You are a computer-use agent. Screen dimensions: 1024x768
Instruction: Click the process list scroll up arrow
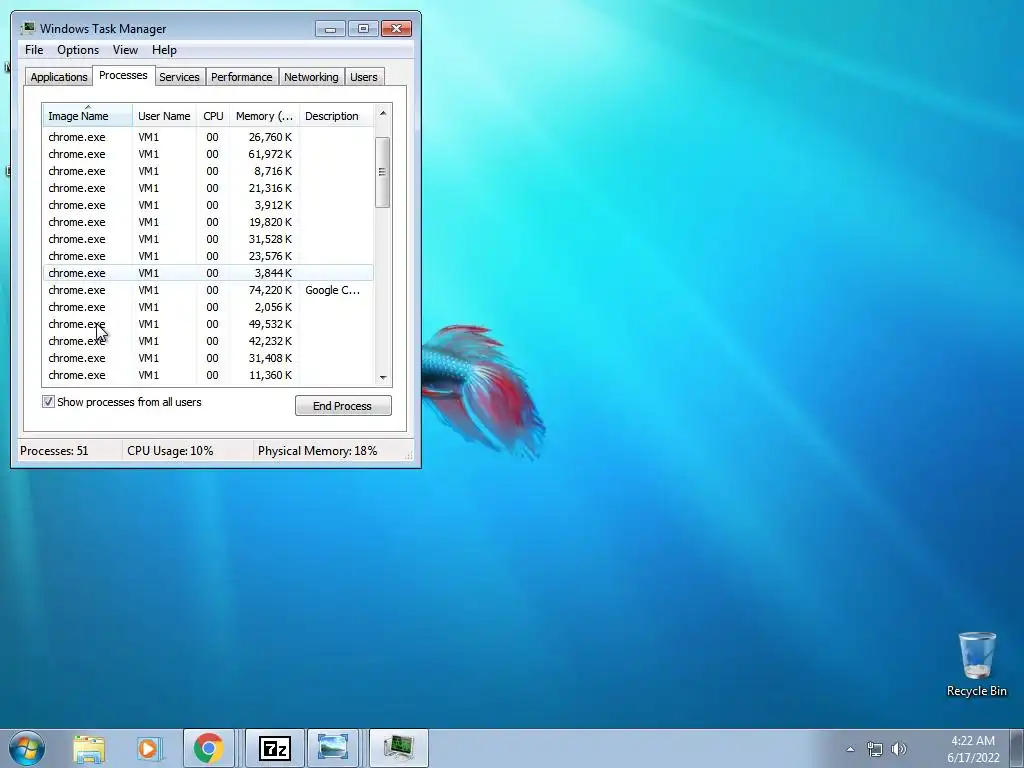click(383, 113)
